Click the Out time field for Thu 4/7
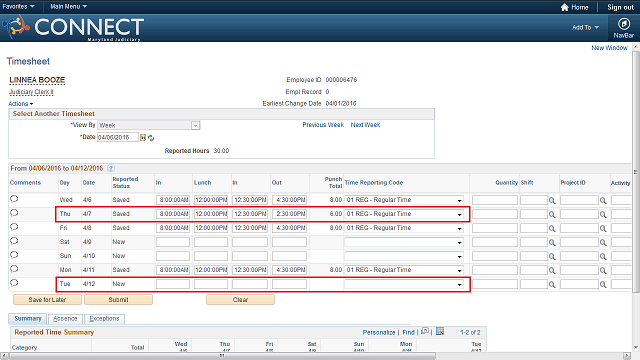Screen dimensions: 640x360 pos(289,214)
